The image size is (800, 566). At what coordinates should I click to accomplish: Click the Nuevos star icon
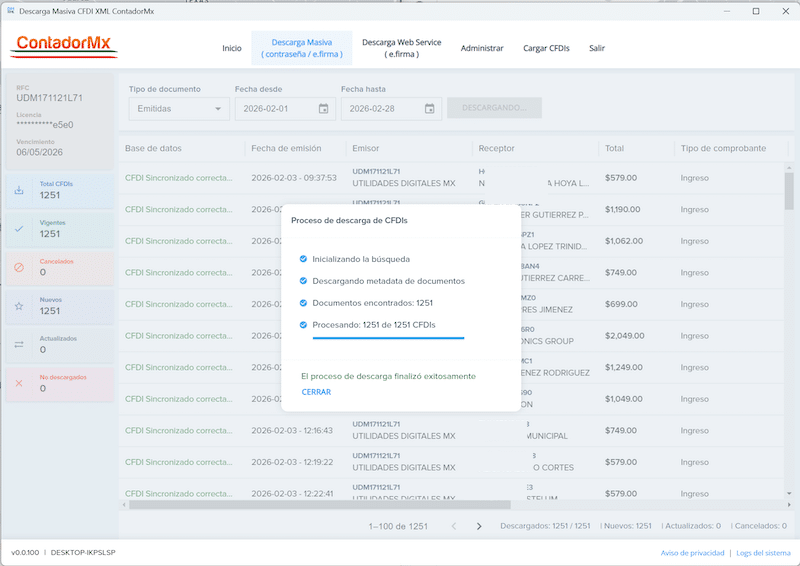(x=20, y=305)
